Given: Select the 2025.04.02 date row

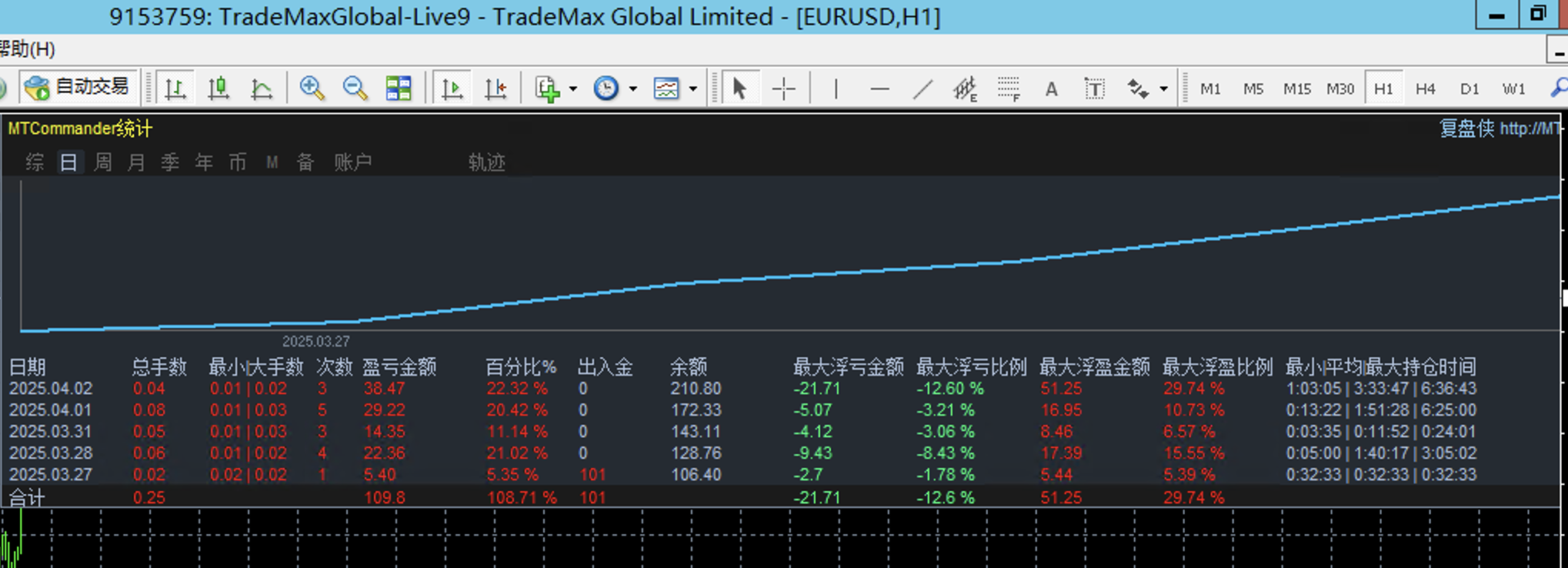Looking at the screenshot, I should point(781,389).
